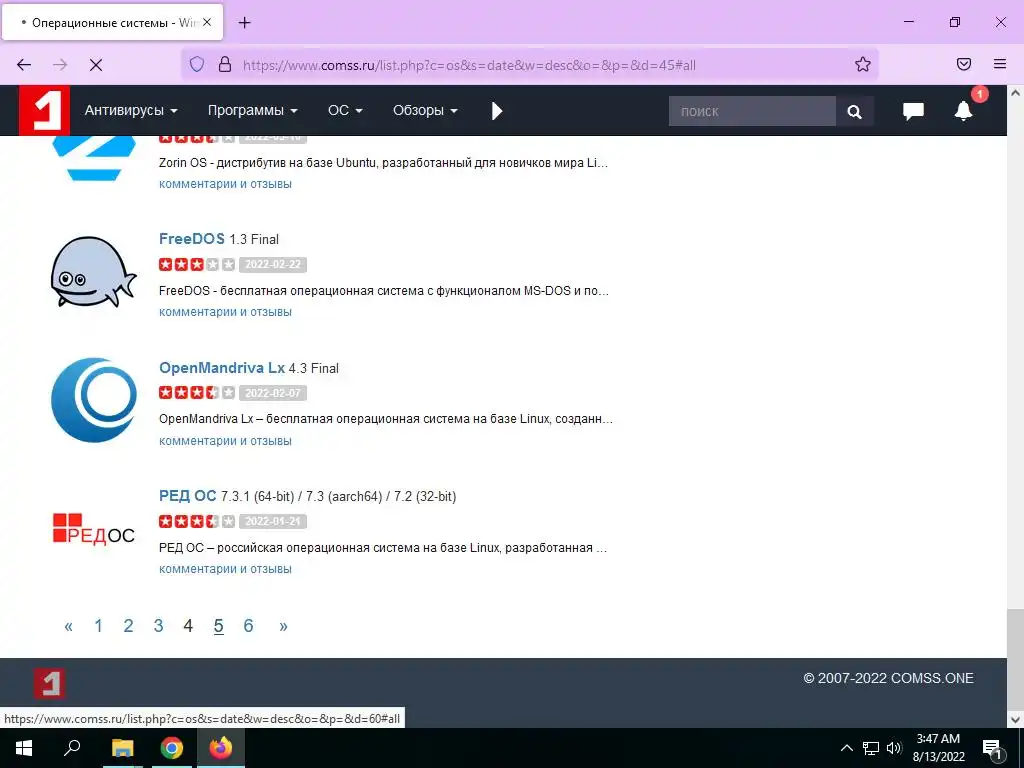This screenshot has width=1024, height=768.
Task: Go back with the browser back arrow
Action: pyautogui.click(x=24, y=65)
